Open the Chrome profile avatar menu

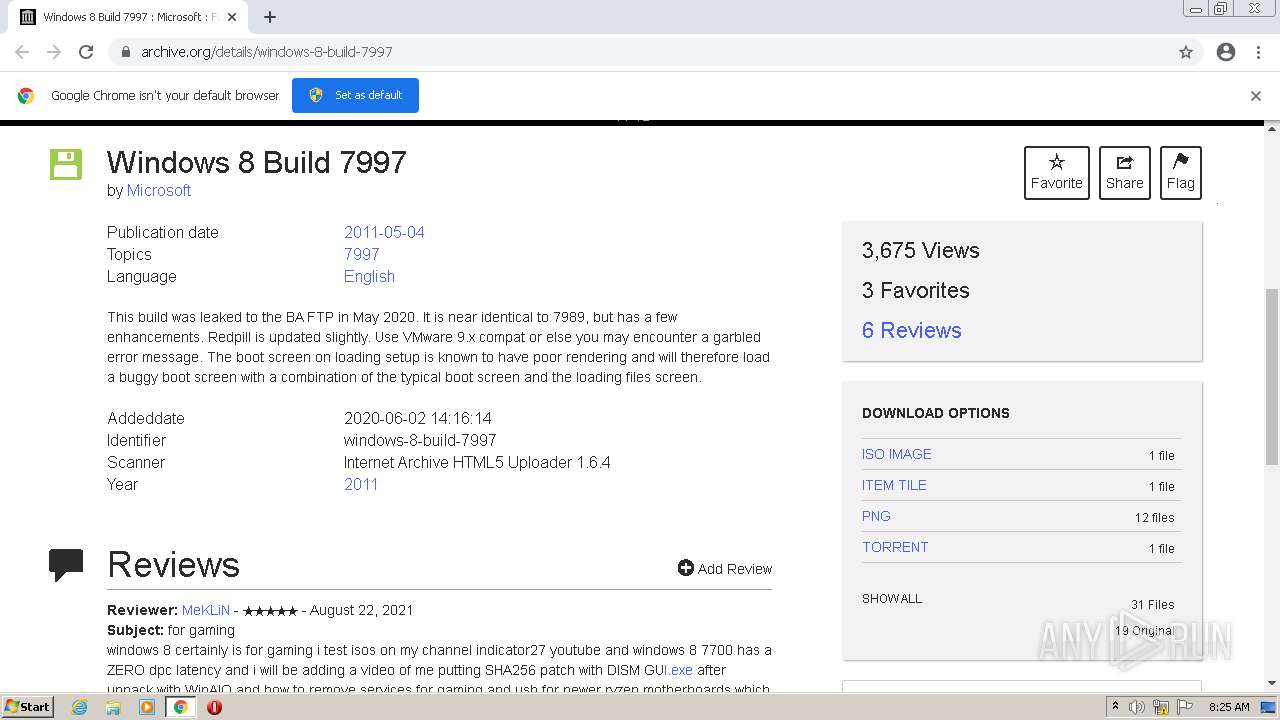1226,52
